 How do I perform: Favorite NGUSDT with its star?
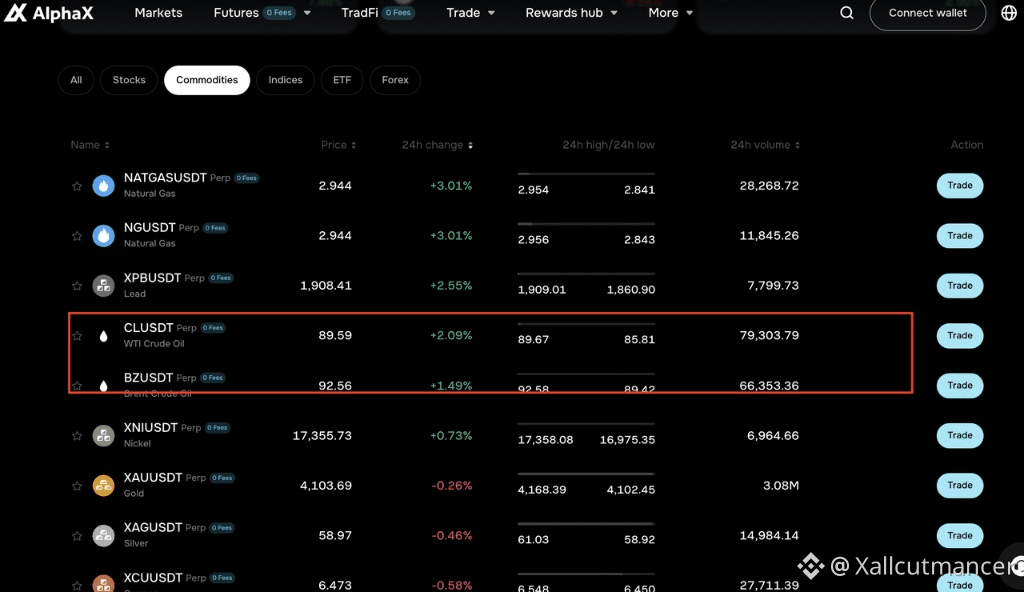(77, 236)
